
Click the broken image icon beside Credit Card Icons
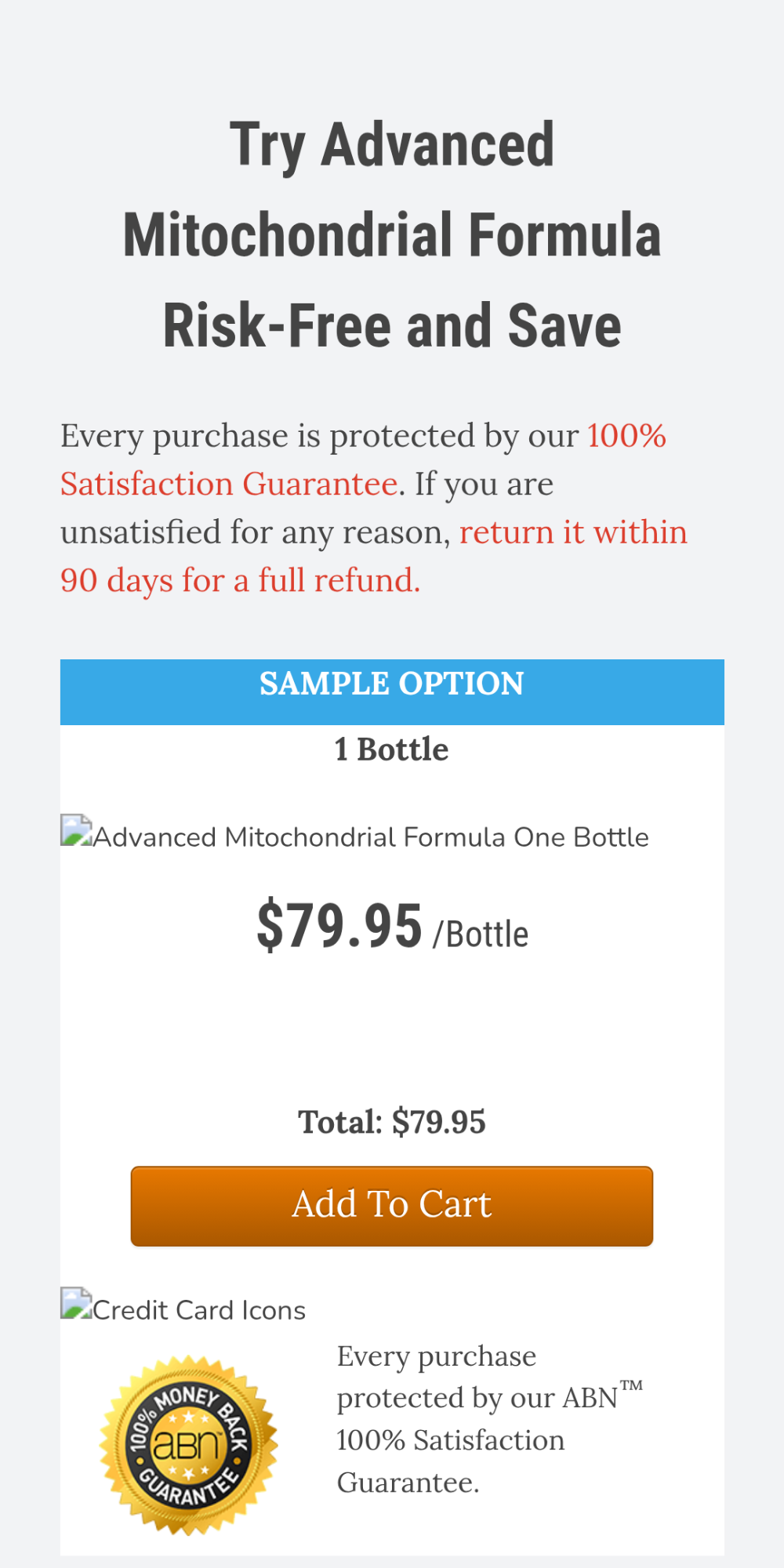click(76, 1303)
